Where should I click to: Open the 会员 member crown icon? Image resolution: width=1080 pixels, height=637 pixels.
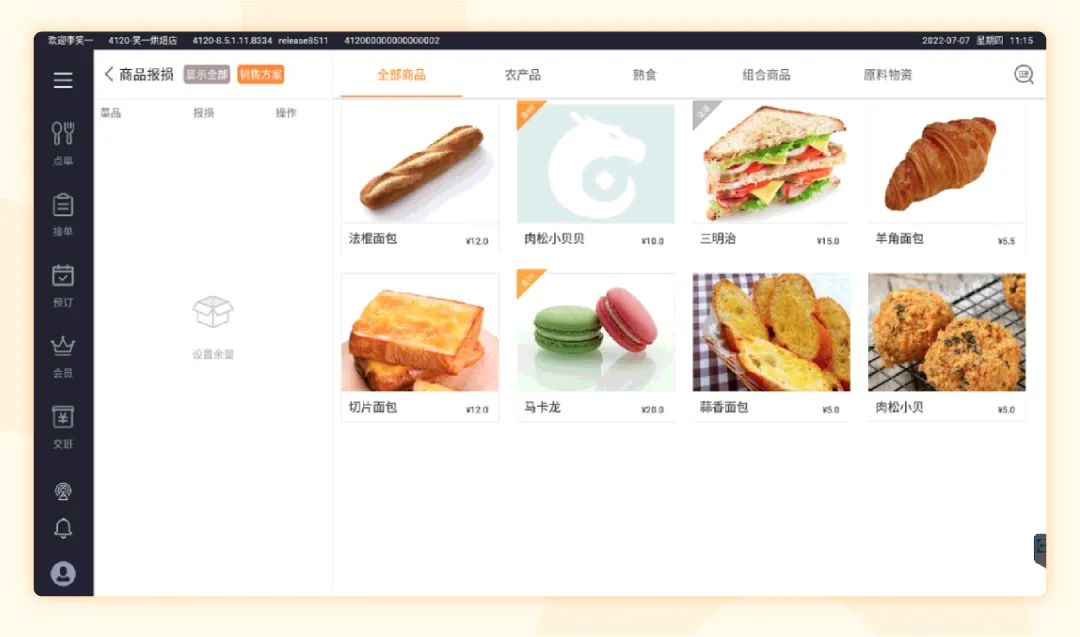(x=63, y=357)
